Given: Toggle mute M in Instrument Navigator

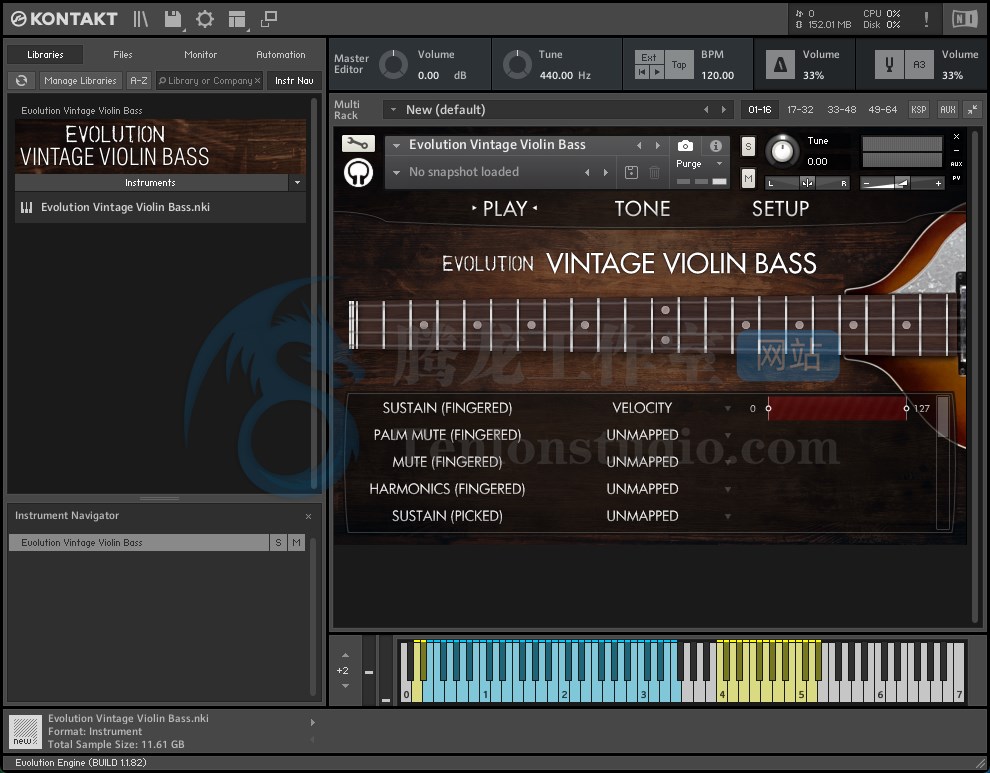Looking at the screenshot, I should pos(296,542).
